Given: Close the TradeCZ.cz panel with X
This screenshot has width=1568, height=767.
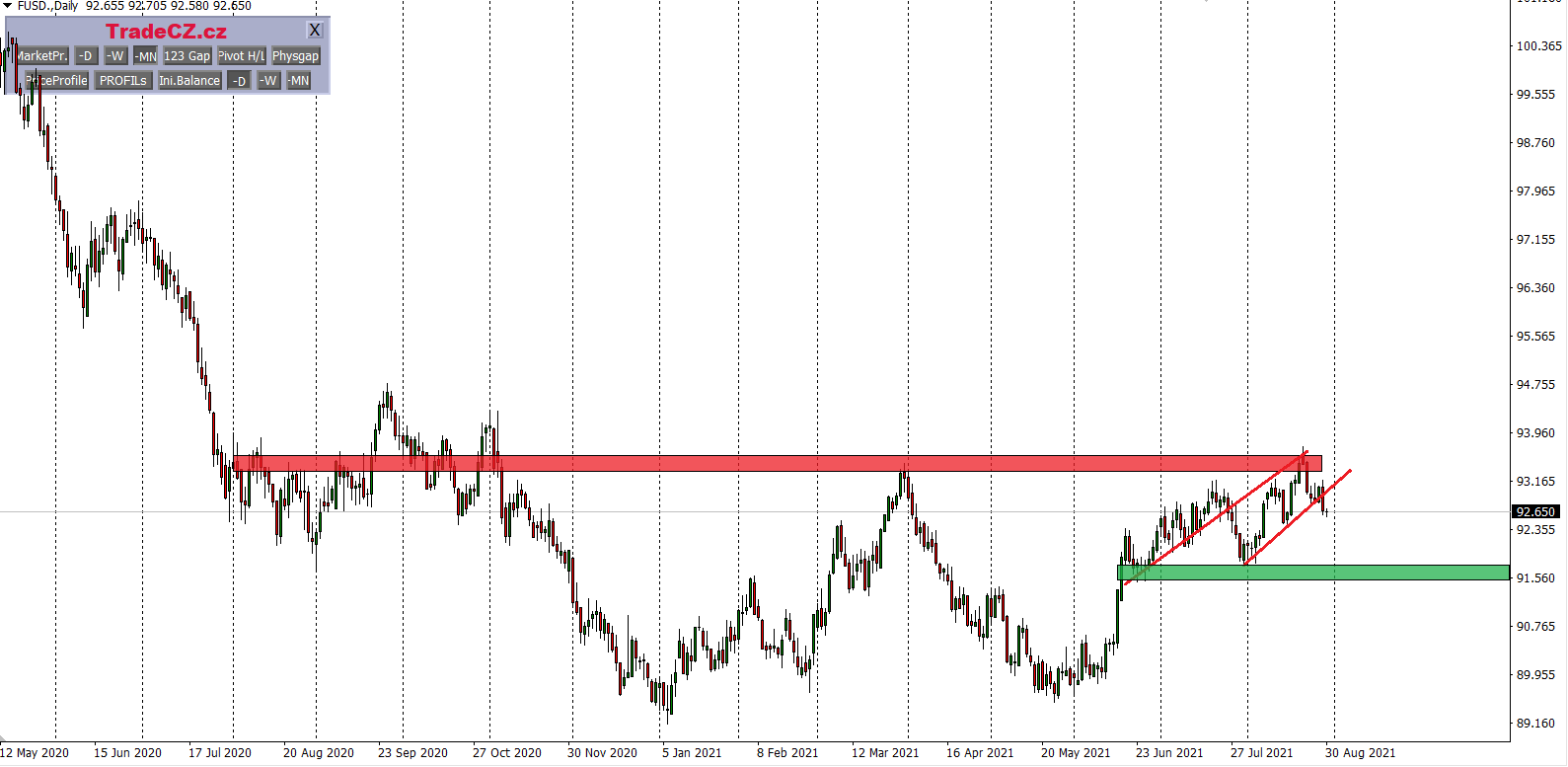Looking at the screenshot, I should click(315, 31).
